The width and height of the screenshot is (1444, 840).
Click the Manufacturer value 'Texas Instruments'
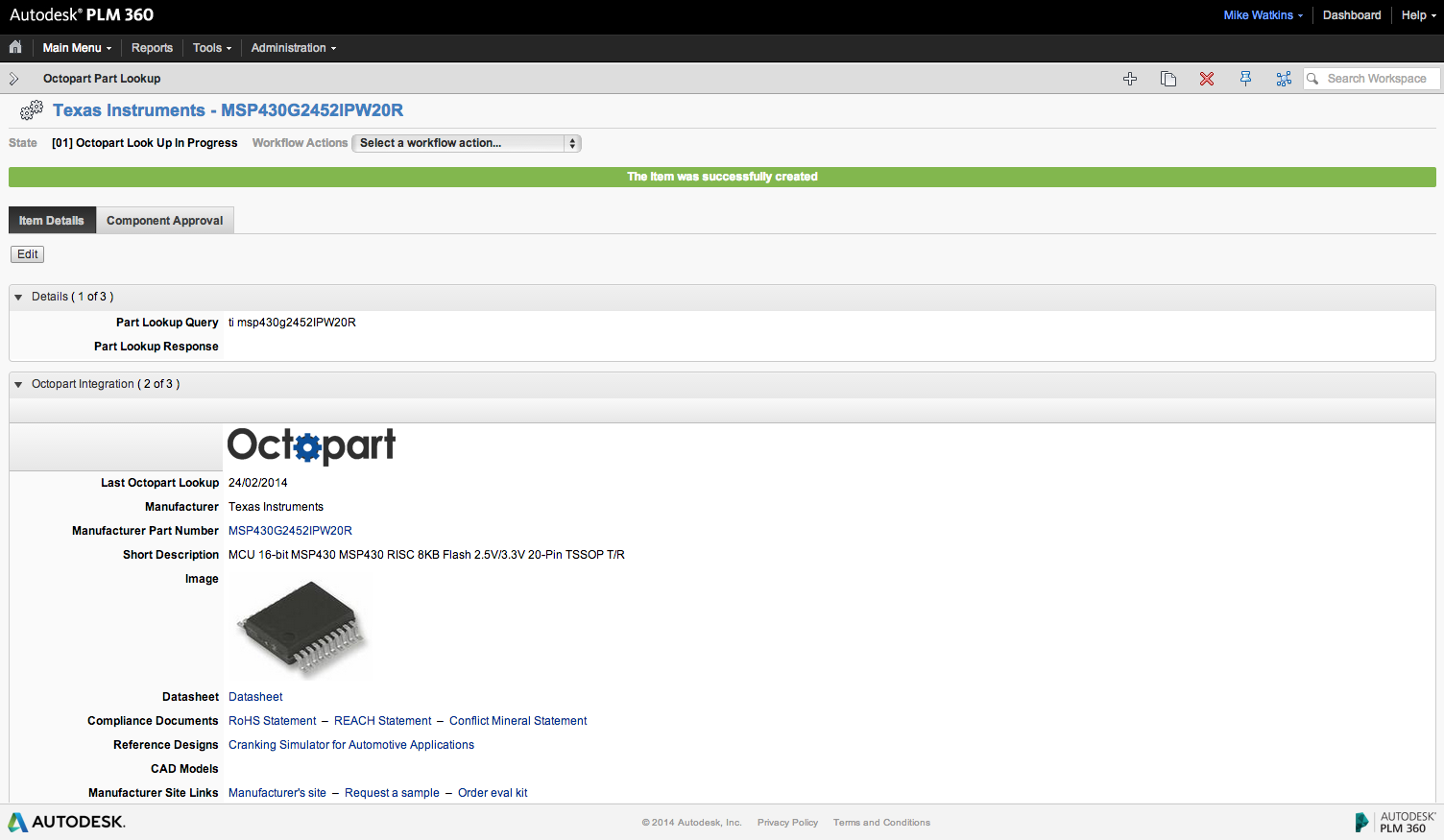[x=276, y=507]
